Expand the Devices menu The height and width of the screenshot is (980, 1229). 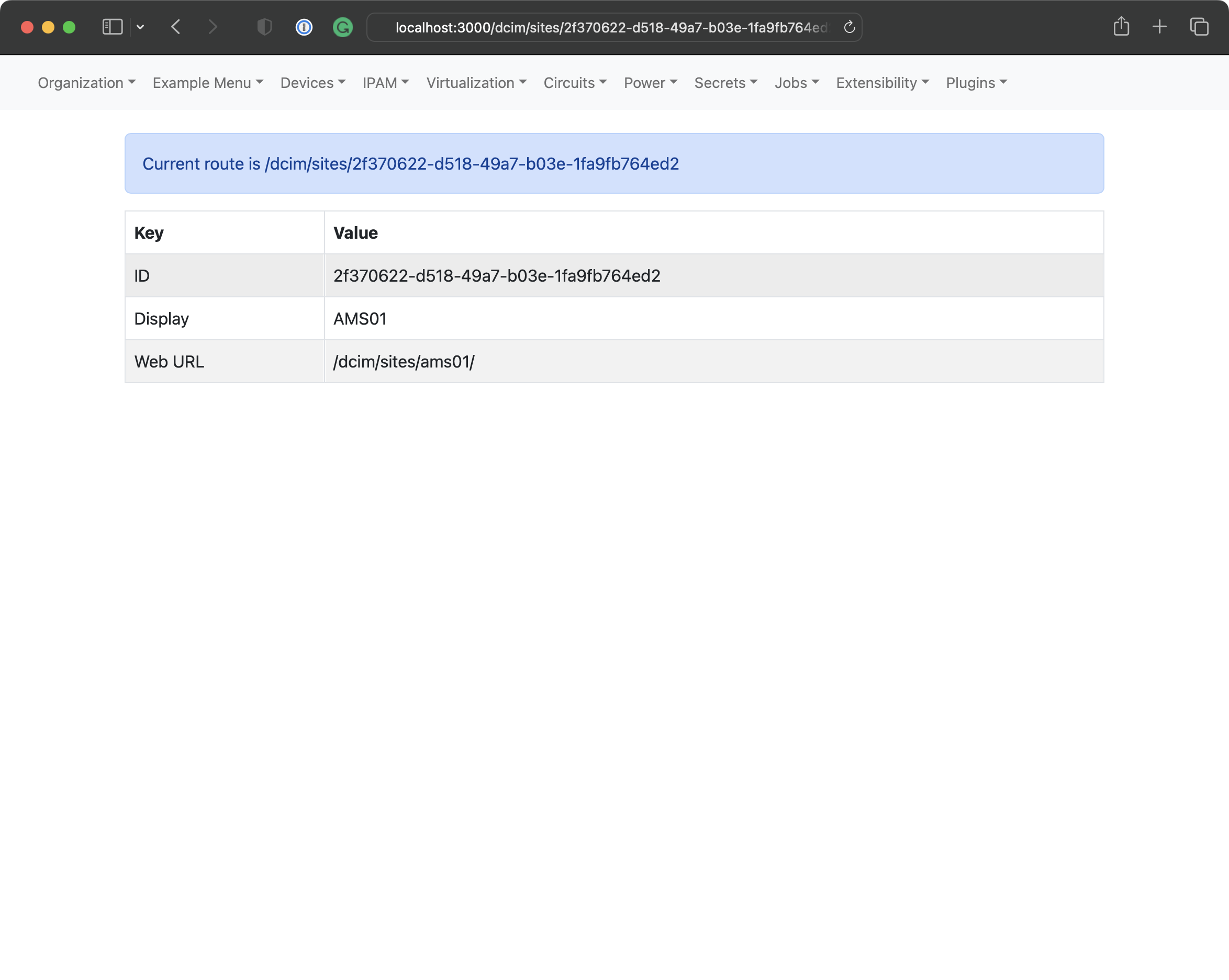312,83
